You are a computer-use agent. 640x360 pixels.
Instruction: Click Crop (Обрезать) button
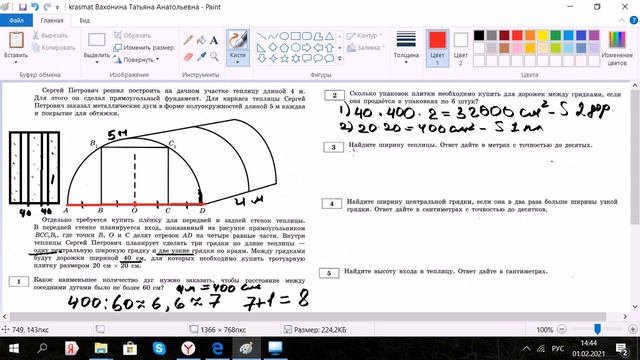[x=132, y=36]
